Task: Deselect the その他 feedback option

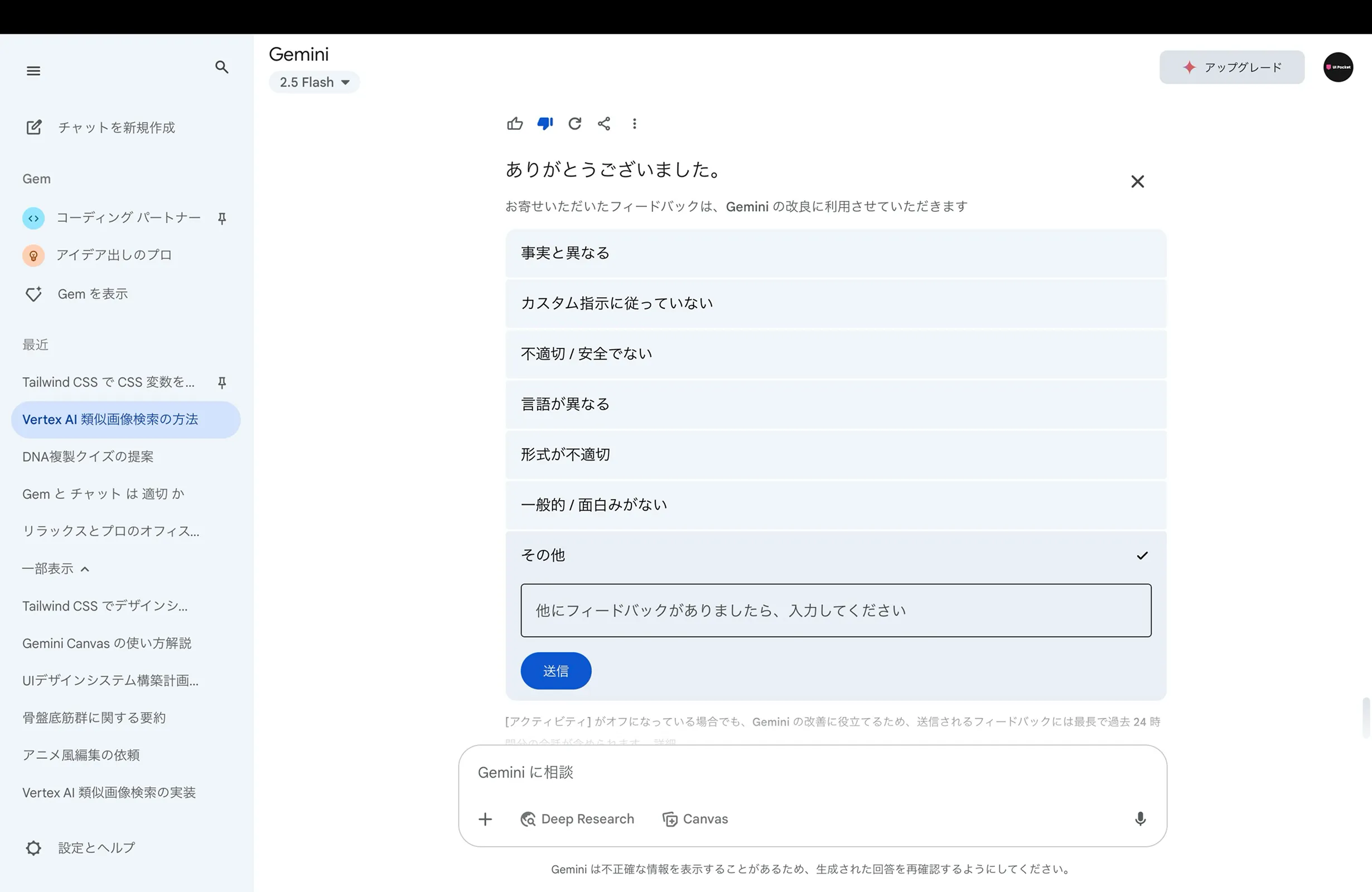Action: pyautogui.click(x=836, y=555)
